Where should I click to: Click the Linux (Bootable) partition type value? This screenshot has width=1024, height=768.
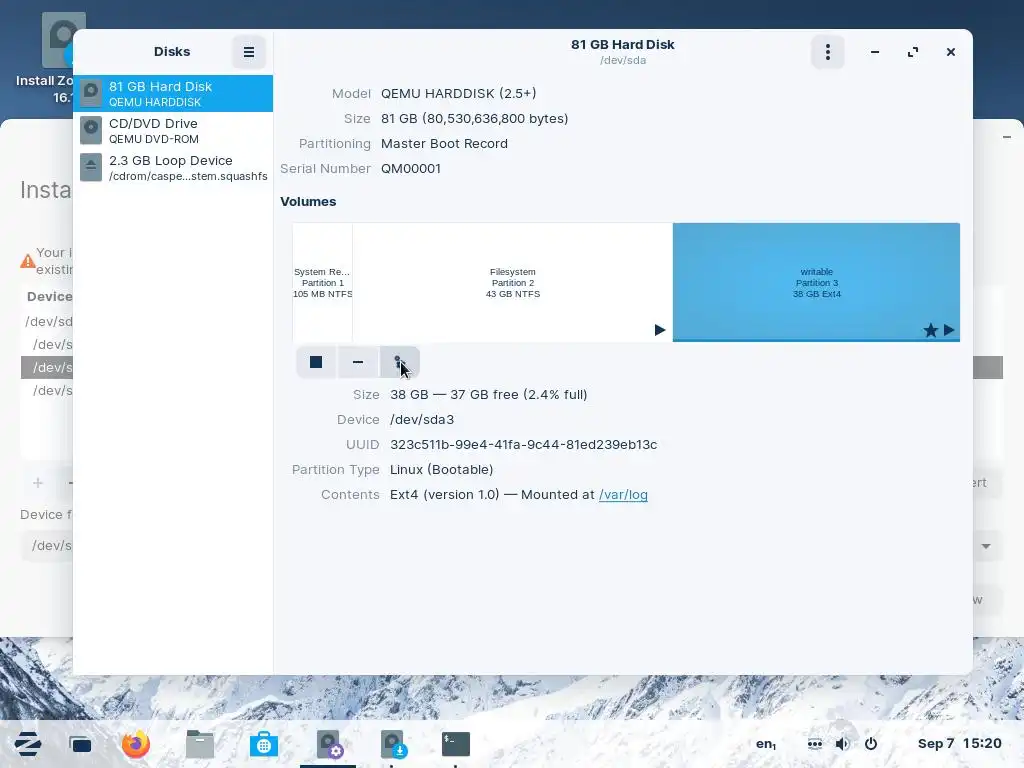click(x=441, y=470)
